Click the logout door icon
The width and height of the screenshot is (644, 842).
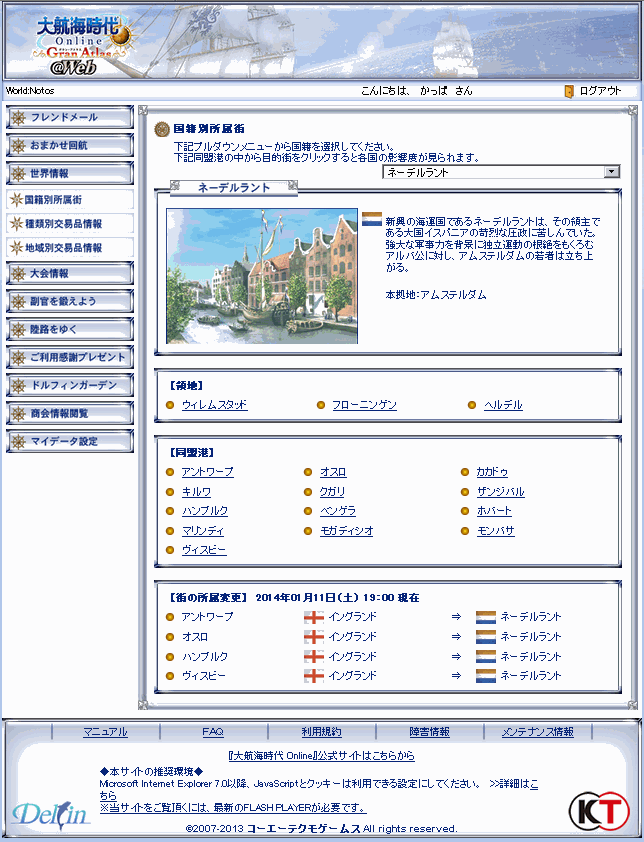[569, 91]
